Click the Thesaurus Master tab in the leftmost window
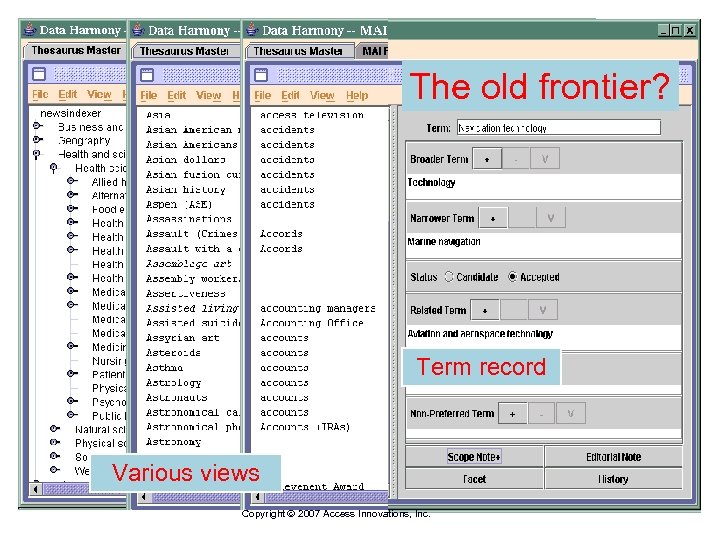 coord(76,50)
